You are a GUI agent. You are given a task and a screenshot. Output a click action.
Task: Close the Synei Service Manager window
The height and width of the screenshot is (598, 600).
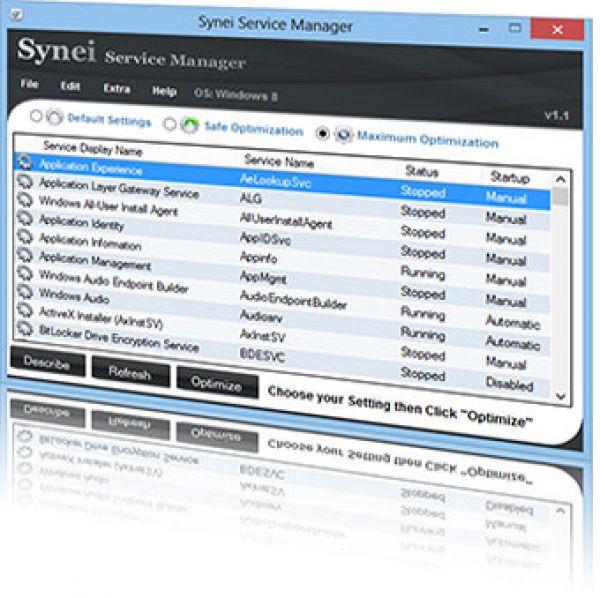click(558, 29)
